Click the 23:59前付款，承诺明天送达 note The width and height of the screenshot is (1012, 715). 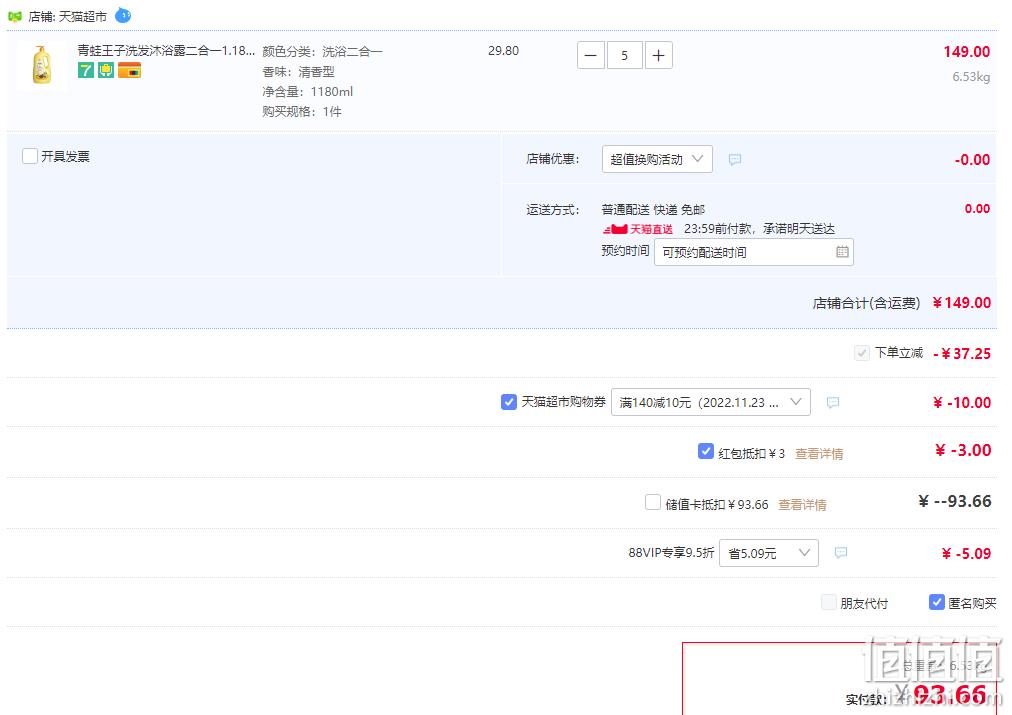(x=760, y=229)
